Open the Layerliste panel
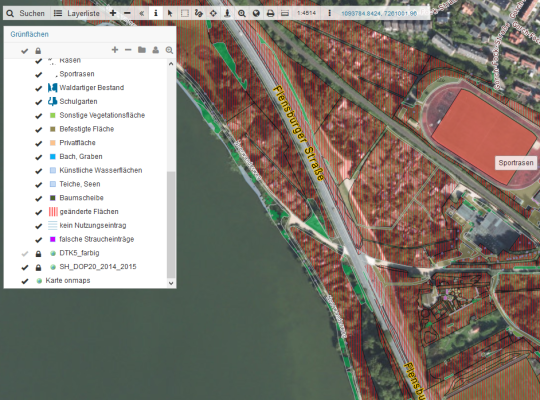This screenshot has width=540, height=400. 77,13
